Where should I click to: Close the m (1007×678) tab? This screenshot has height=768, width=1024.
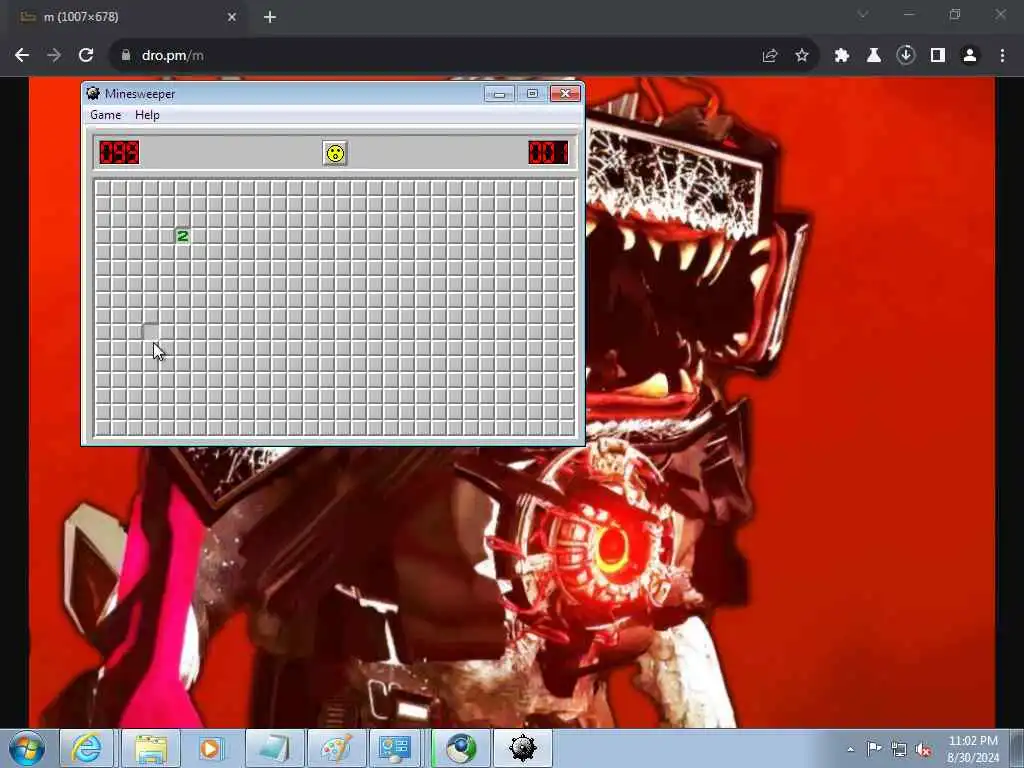(x=232, y=17)
